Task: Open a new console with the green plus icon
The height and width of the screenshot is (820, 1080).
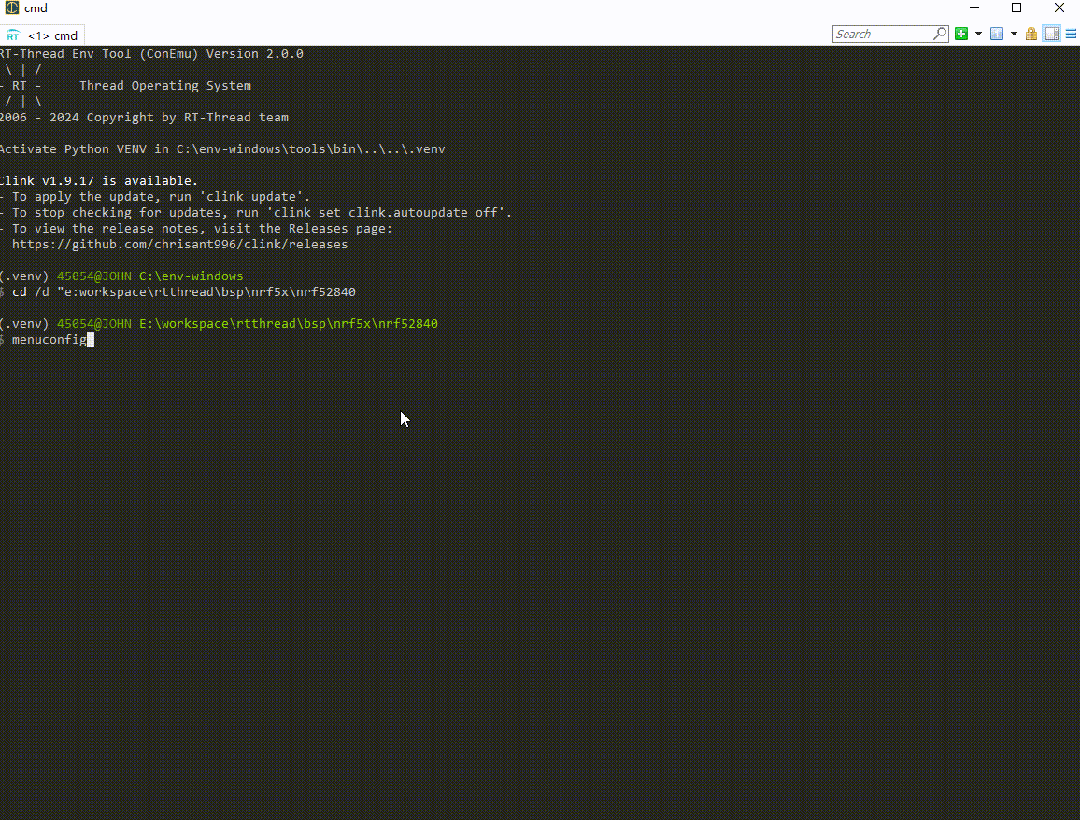Action: [x=963, y=33]
